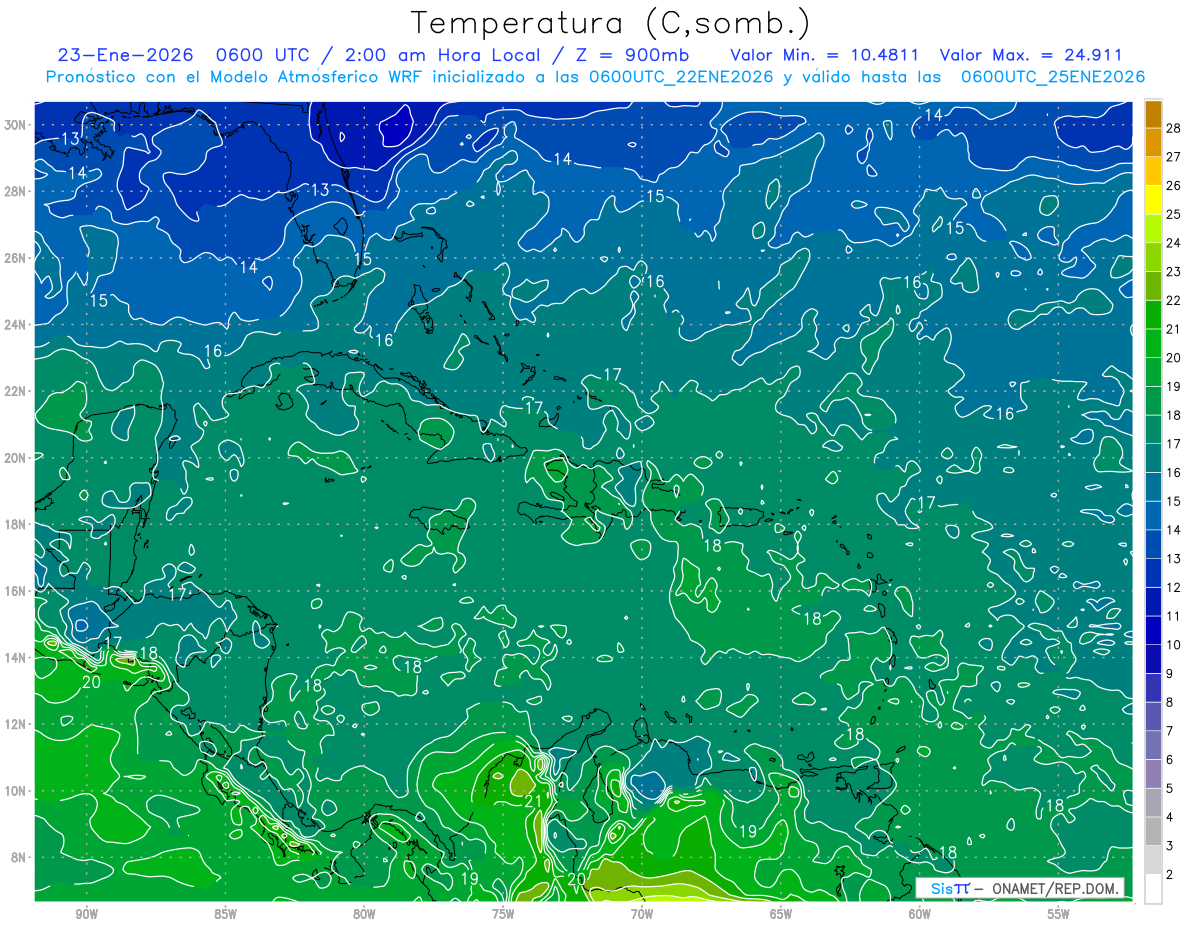Click the "26N" latitude axis label
This screenshot has height=927, width=1200.
tap(15, 258)
